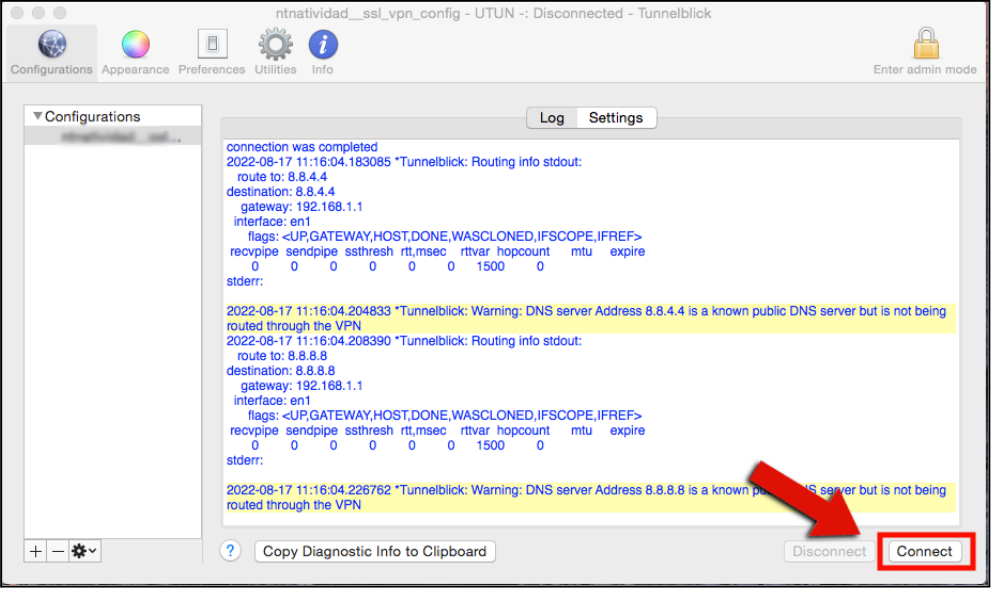Click the Connect button

coord(924,551)
